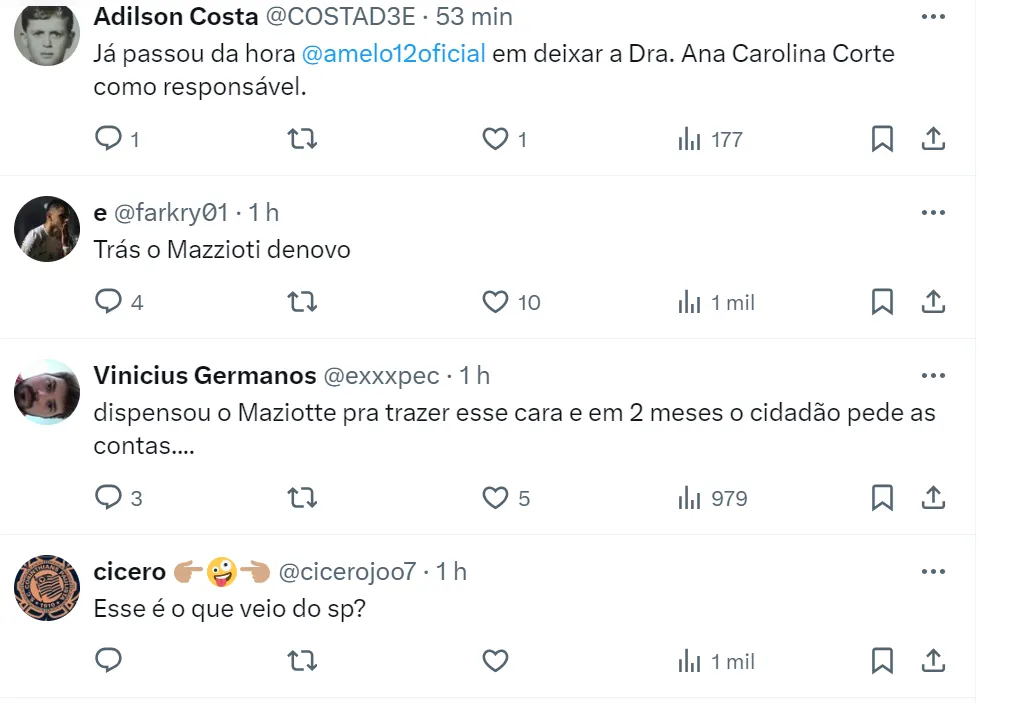This screenshot has width=1015, height=703.
Task: Open Adilson Costa's profile picture
Action: pyautogui.click(x=47, y=35)
